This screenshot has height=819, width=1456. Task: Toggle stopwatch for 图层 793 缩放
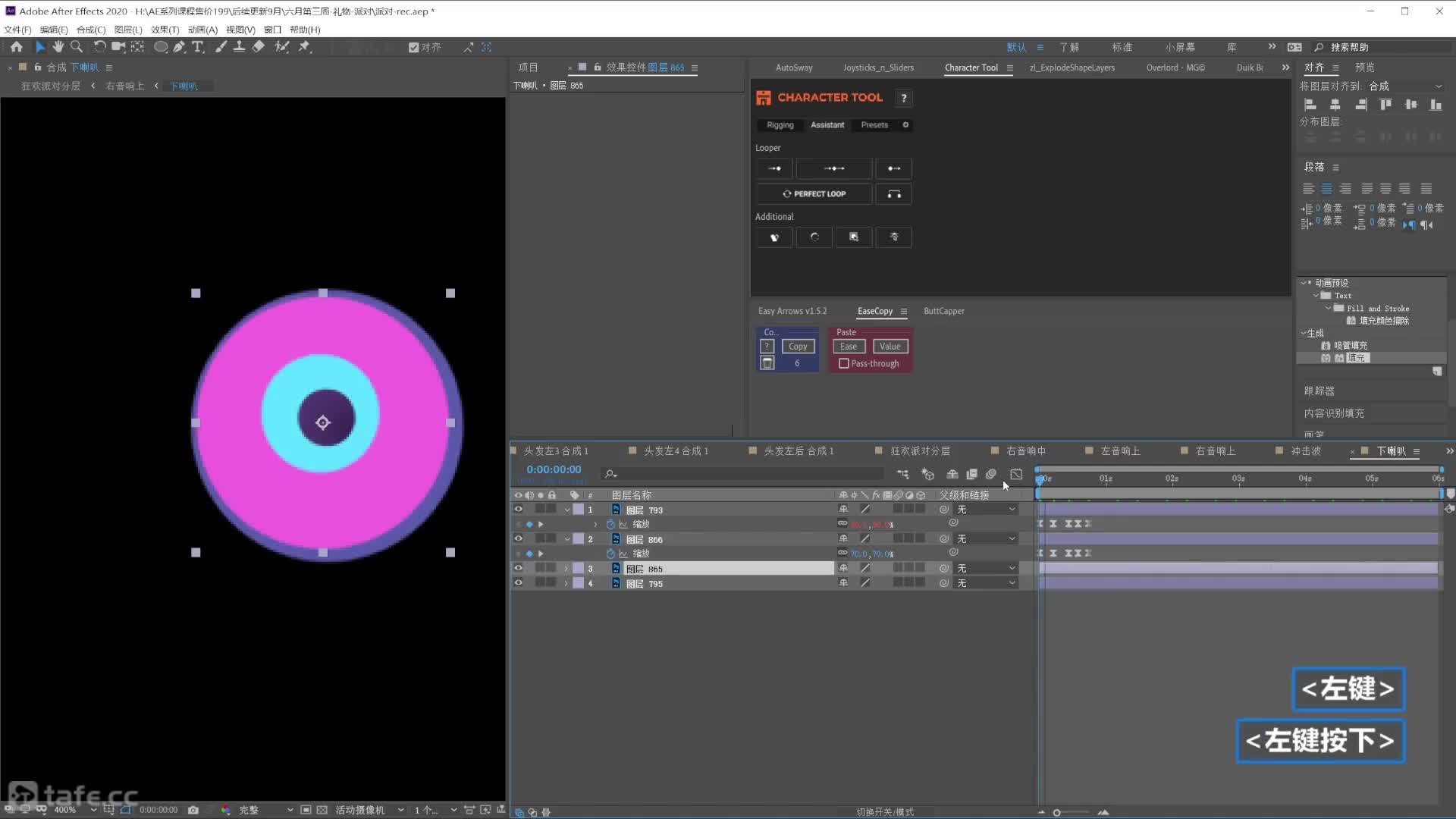[610, 524]
